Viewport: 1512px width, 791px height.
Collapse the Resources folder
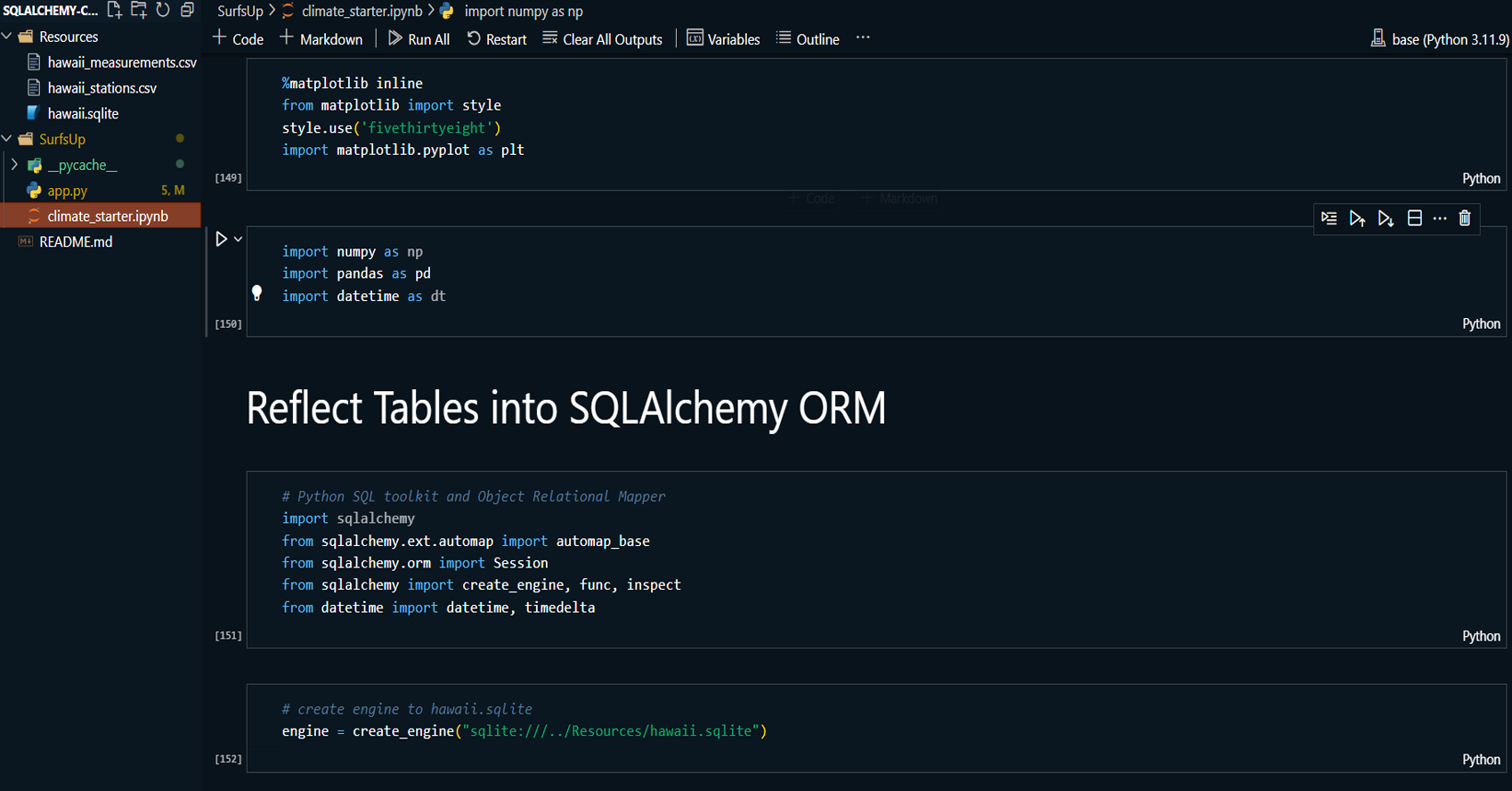coord(8,37)
